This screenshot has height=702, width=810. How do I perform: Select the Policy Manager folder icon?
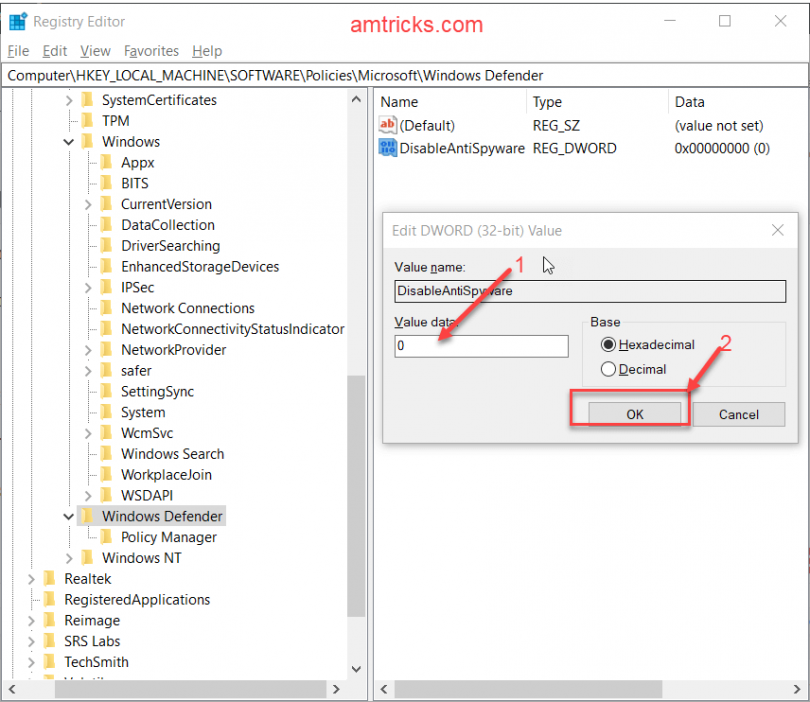coord(108,537)
